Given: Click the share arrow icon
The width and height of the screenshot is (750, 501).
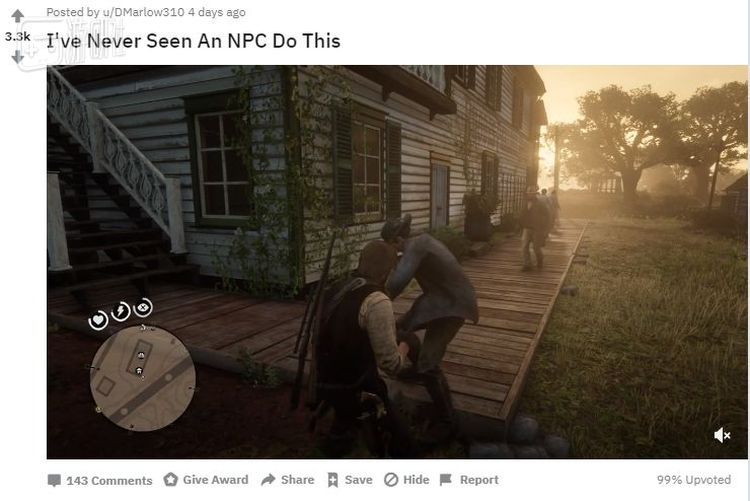Looking at the screenshot, I should tap(268, 479).
